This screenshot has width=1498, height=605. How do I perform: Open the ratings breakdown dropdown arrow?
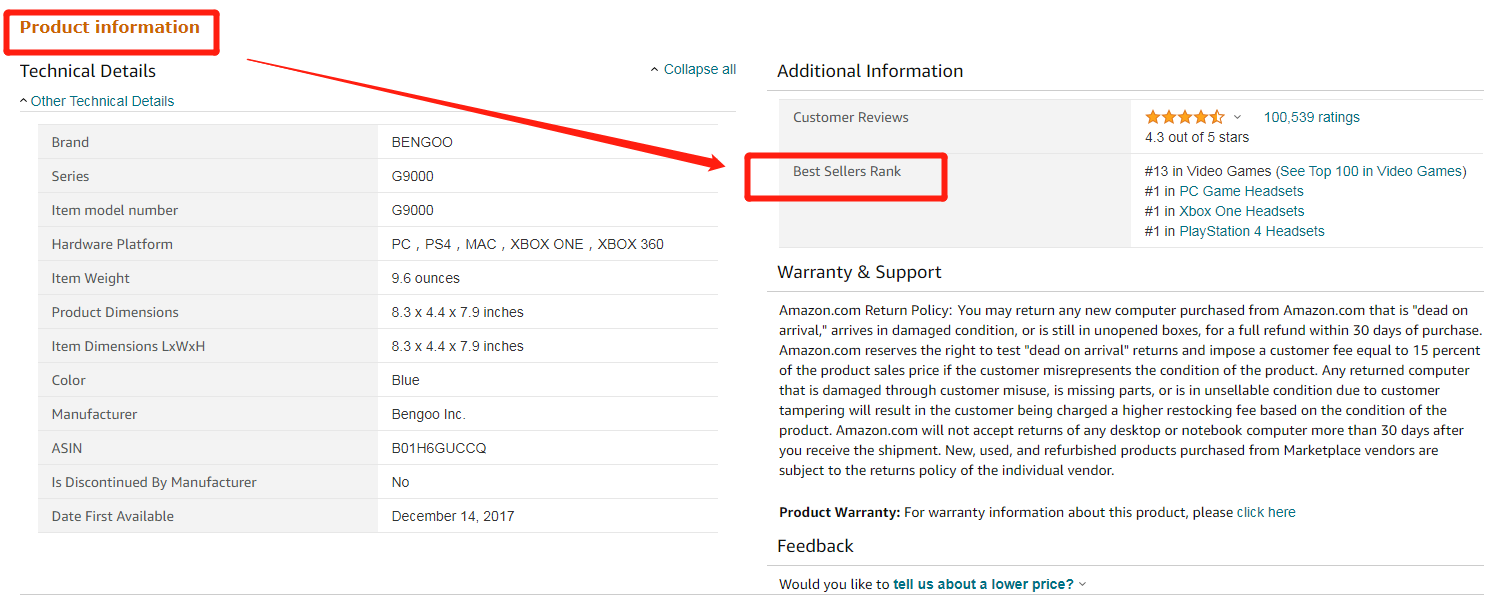[1237, 117]
